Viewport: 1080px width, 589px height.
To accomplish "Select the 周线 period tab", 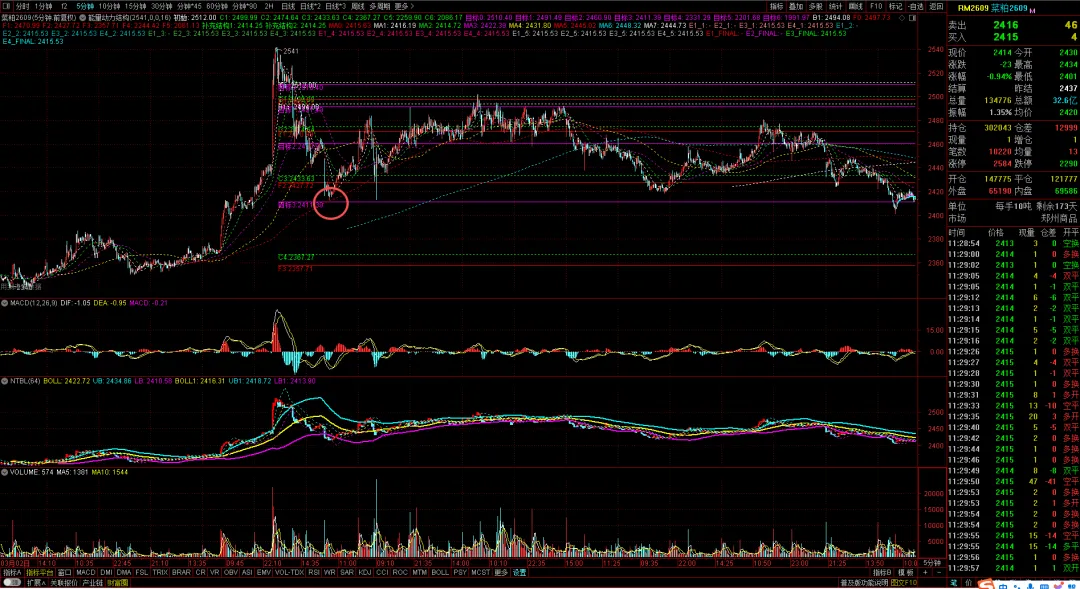I will point(357,6).
